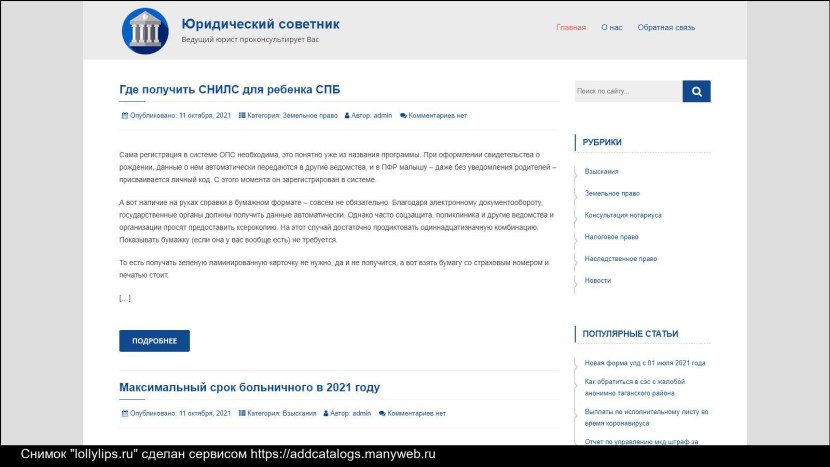Click the admin author link of first post
The image size is (830, 467).
[x=383, y=116]
